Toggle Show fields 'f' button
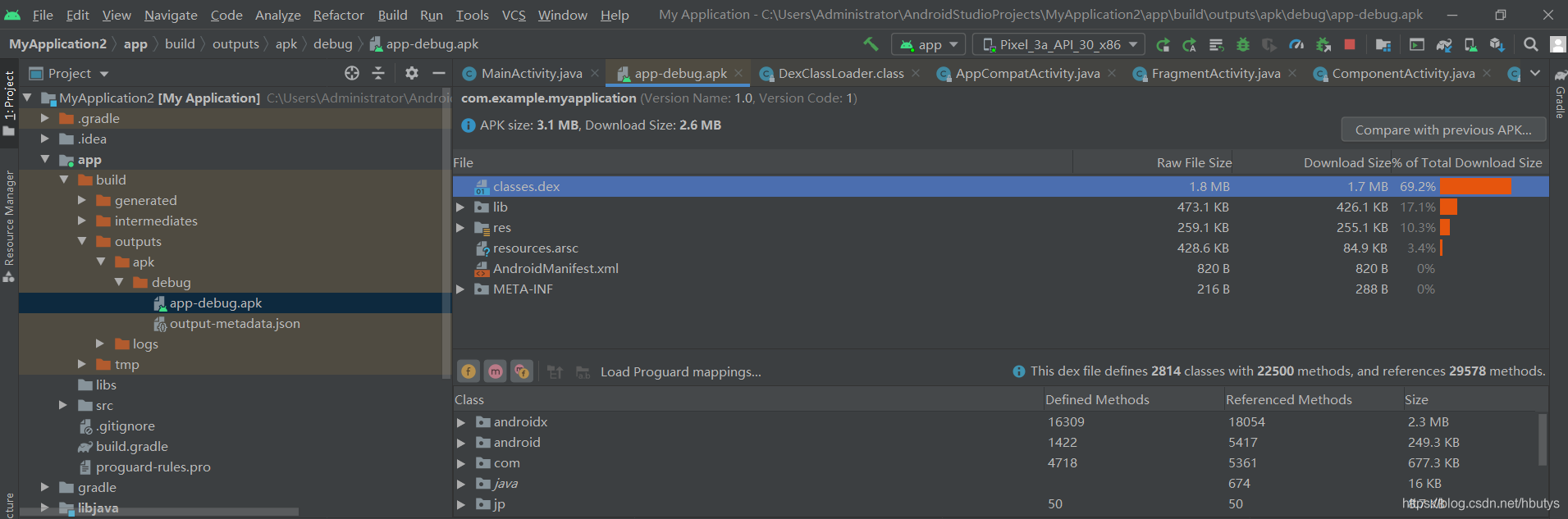Screen dimensions: 1568x519 (x=469, y=371)
